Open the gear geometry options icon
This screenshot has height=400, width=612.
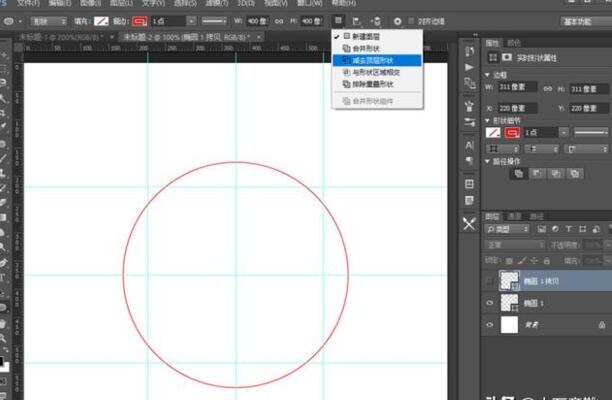point(397,21)
